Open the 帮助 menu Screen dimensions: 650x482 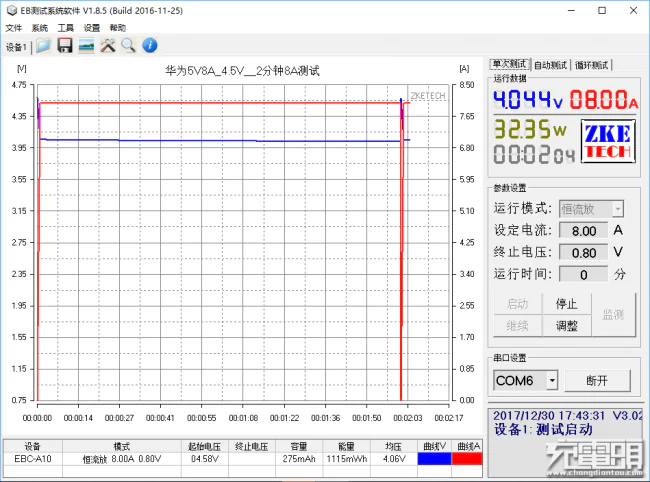tap(118, 28)
